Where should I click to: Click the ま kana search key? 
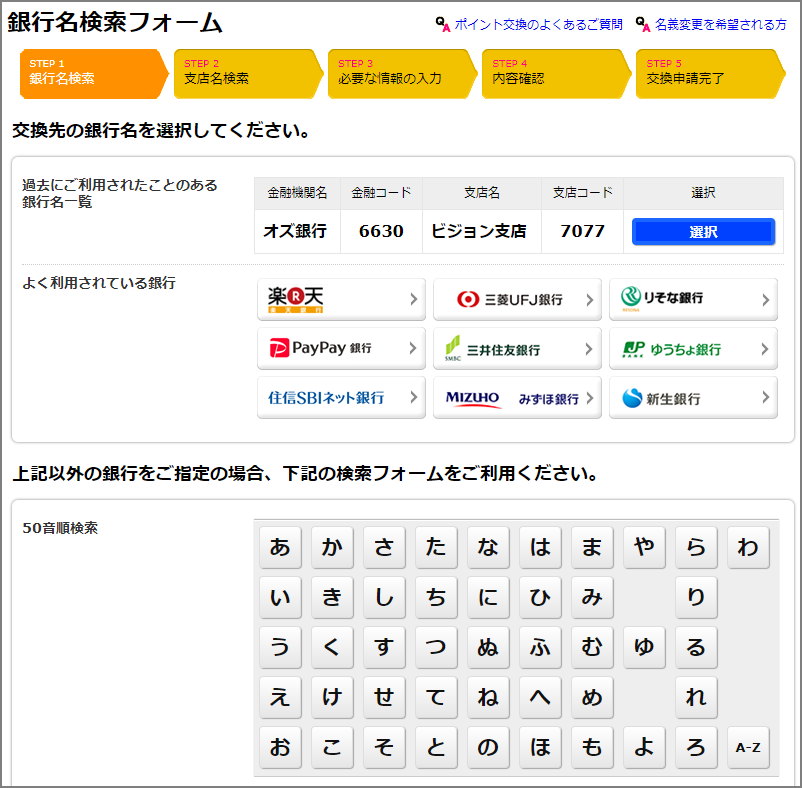592,547
